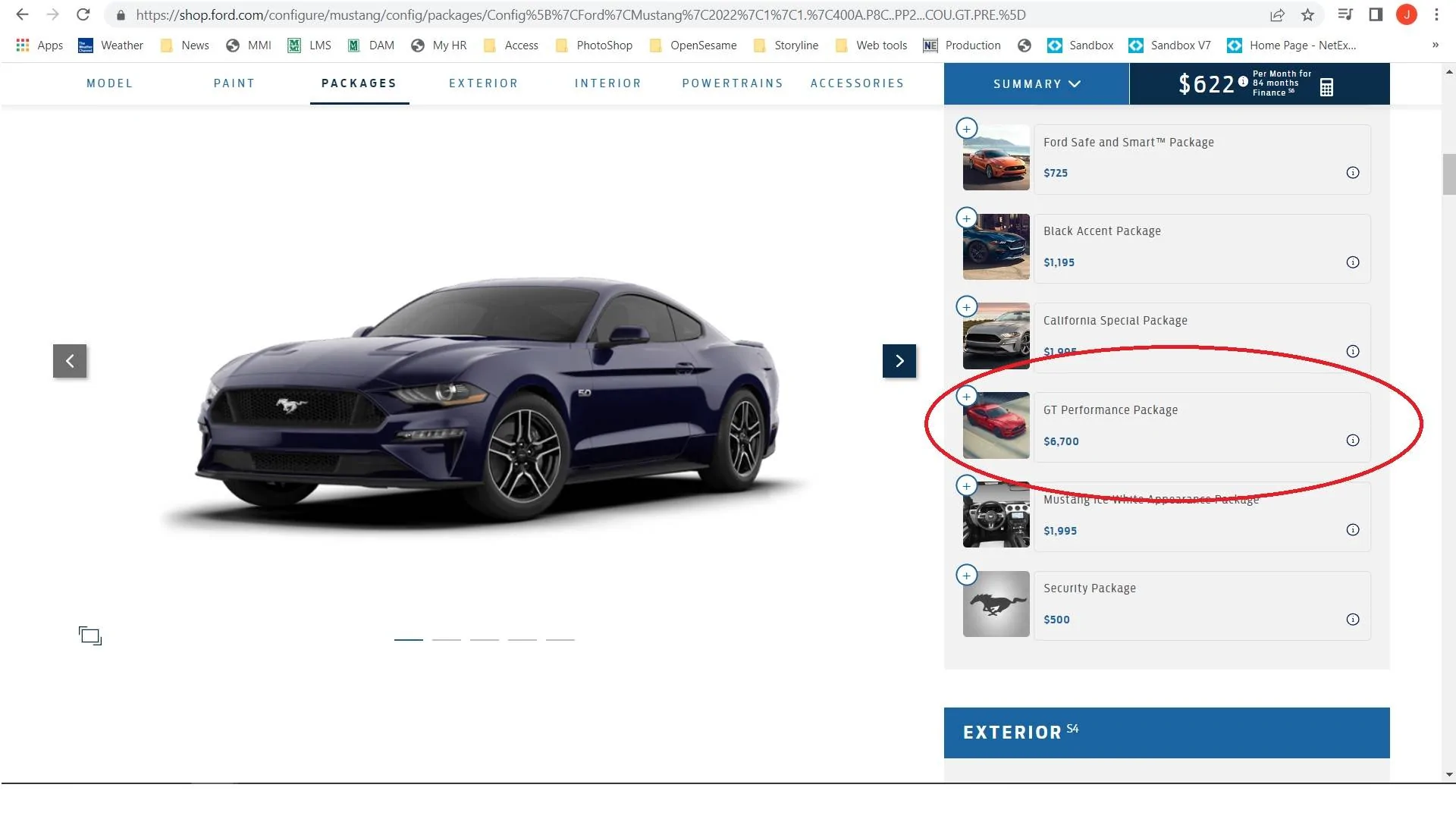Show info for Mustang Ice White Appearance Package
Viewport: 1456px width, 819px height.
coord(1352,530)
